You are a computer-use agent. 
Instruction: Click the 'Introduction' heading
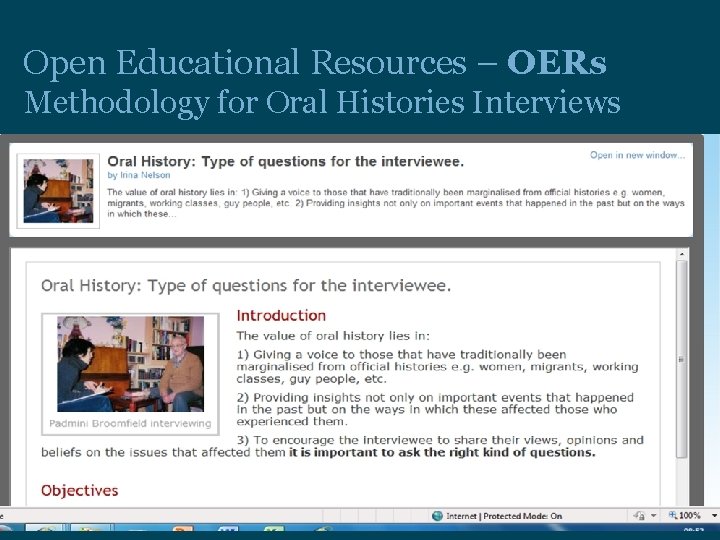(281, 315)
